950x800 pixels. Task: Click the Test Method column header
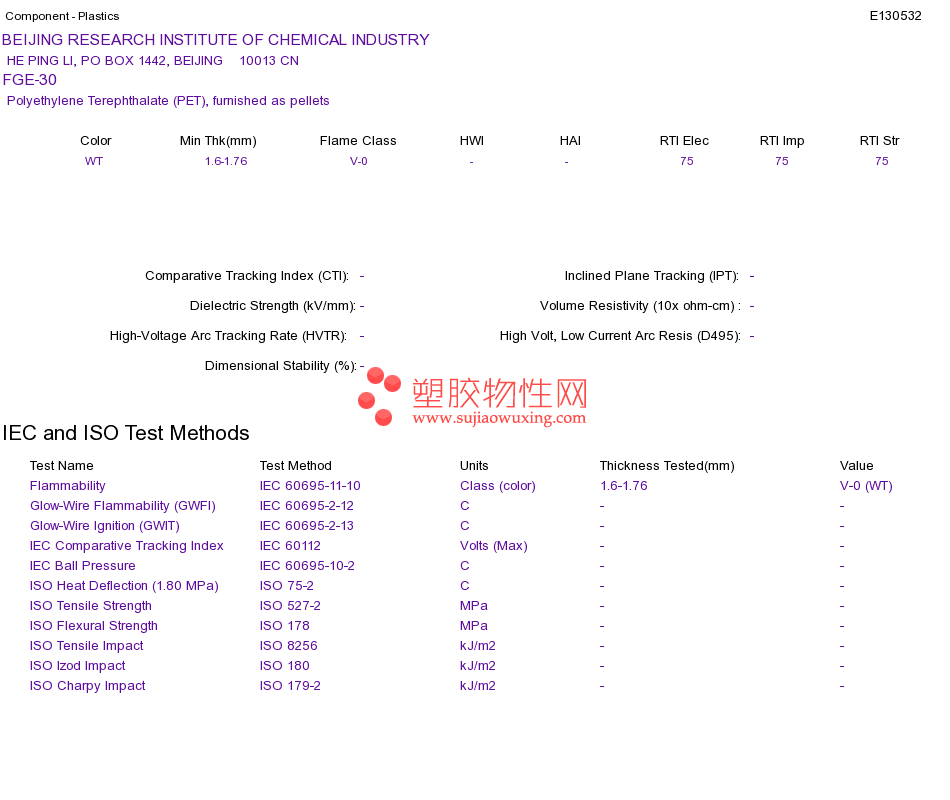(295, 466)
